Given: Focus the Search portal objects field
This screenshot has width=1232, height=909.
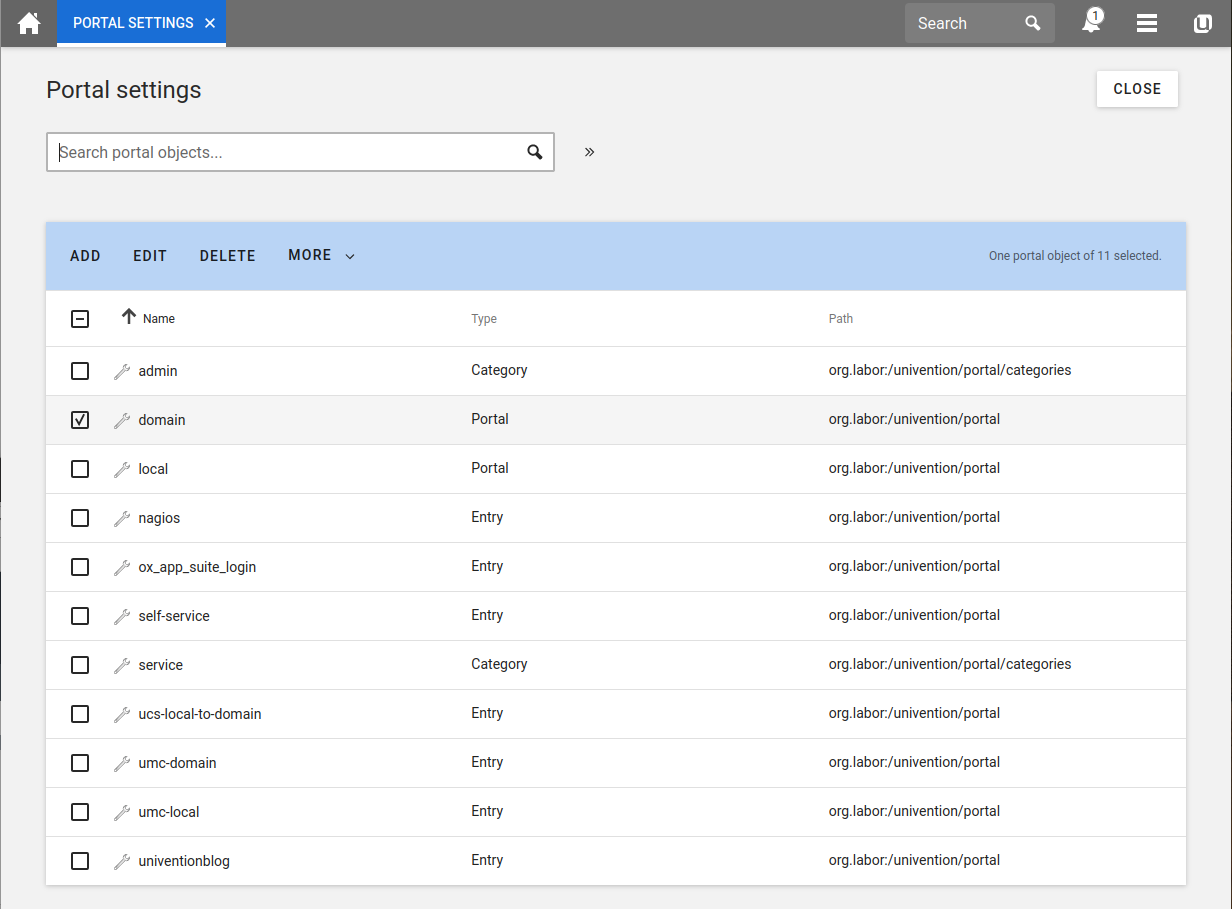Looking at the screenshot, I should point(285,152).
